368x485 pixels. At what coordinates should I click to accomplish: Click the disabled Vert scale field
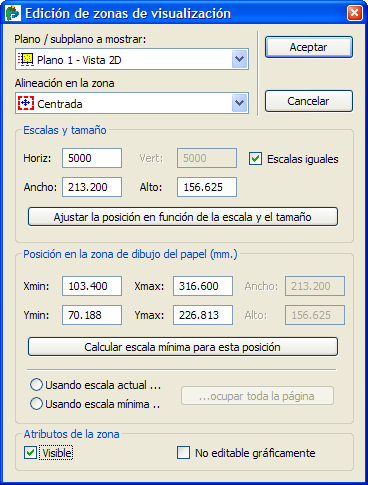[207, 158]
